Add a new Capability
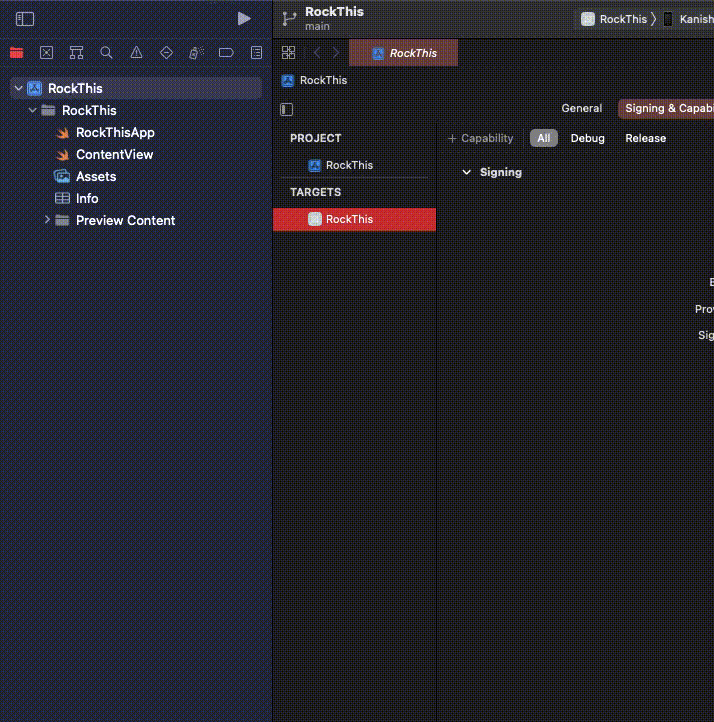Screen dimensions: 714x722 coord(481,138)
